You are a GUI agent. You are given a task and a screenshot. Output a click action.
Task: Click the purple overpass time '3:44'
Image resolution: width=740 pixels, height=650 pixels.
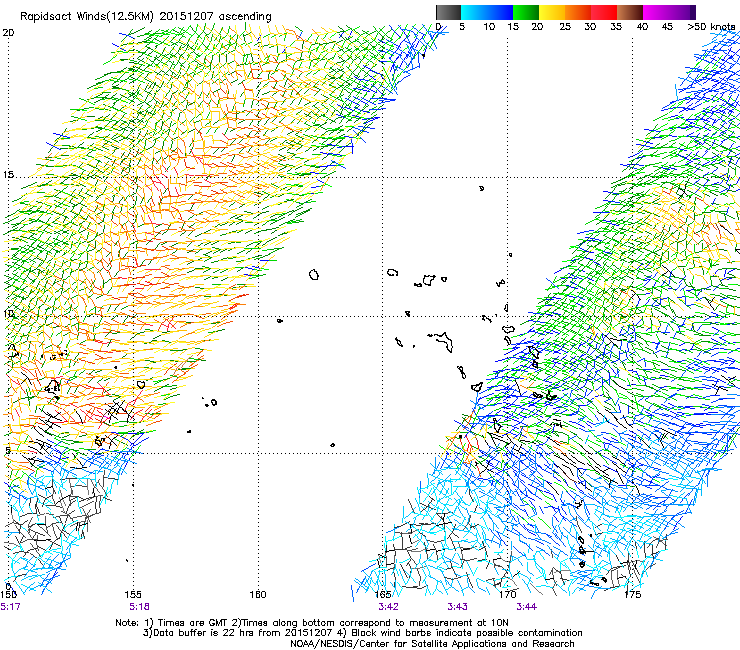pos(526,607)
